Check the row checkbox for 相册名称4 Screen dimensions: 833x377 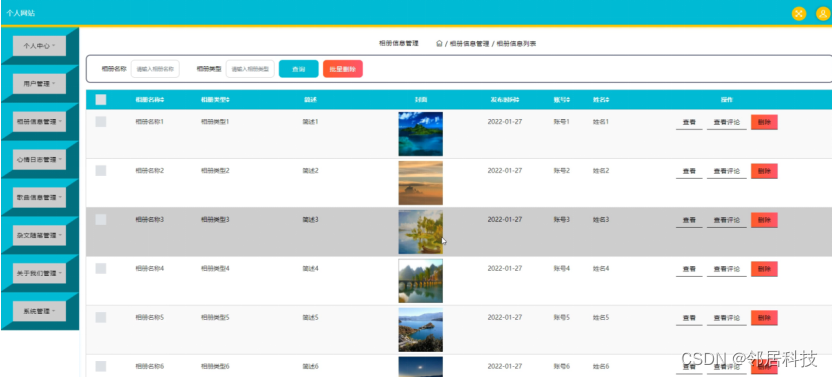coord(101,268)
